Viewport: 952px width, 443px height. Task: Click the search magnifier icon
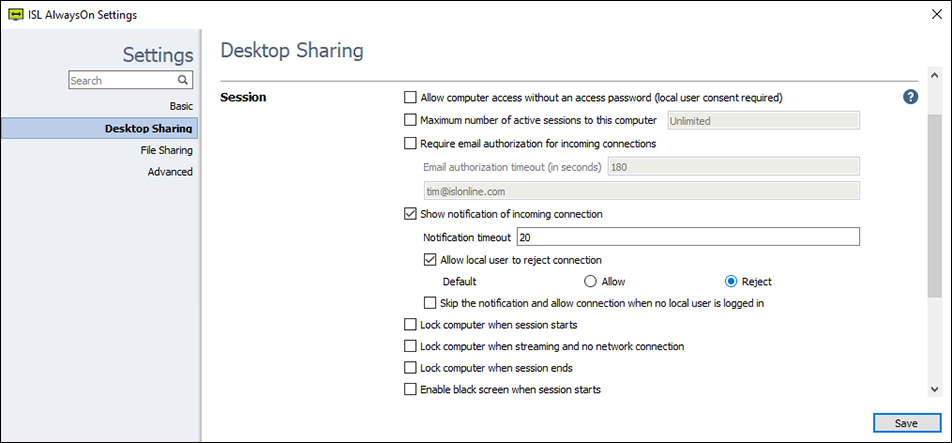[x=183, y=80]
